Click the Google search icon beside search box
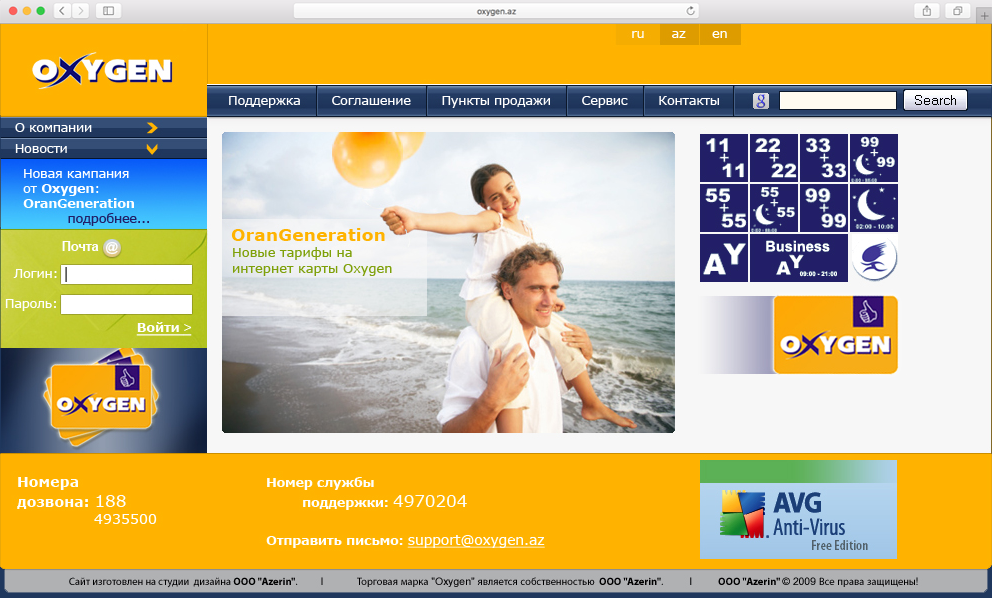The image size is (992, 598). 760,101
